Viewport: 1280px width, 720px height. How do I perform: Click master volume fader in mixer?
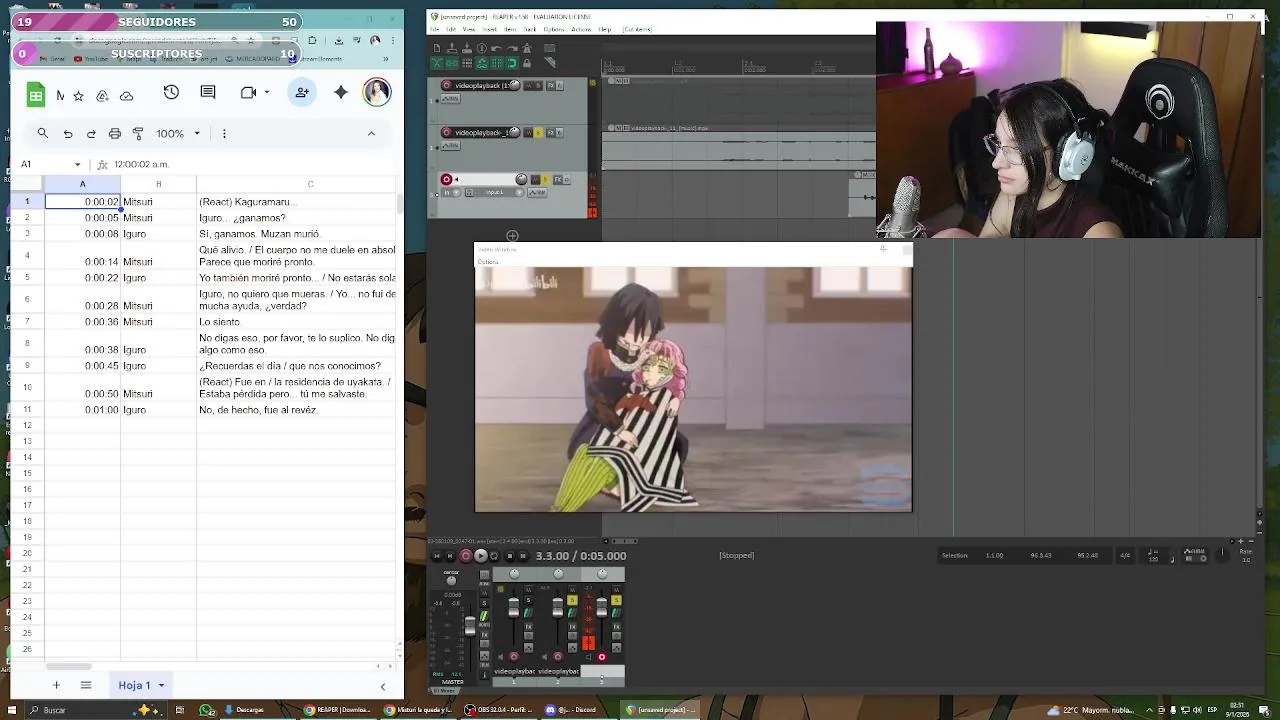(470, 625)
